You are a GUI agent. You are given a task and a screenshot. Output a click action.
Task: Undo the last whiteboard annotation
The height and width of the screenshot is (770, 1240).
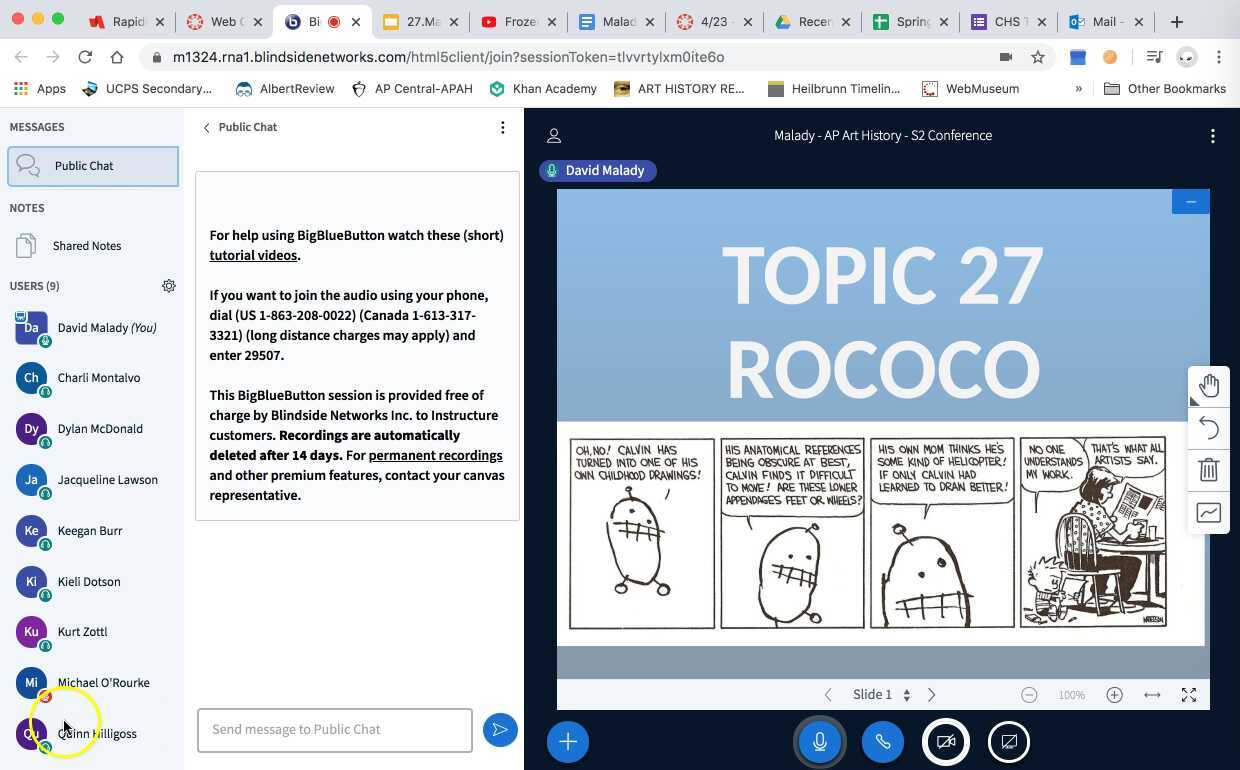click(x=1208, y=427)
